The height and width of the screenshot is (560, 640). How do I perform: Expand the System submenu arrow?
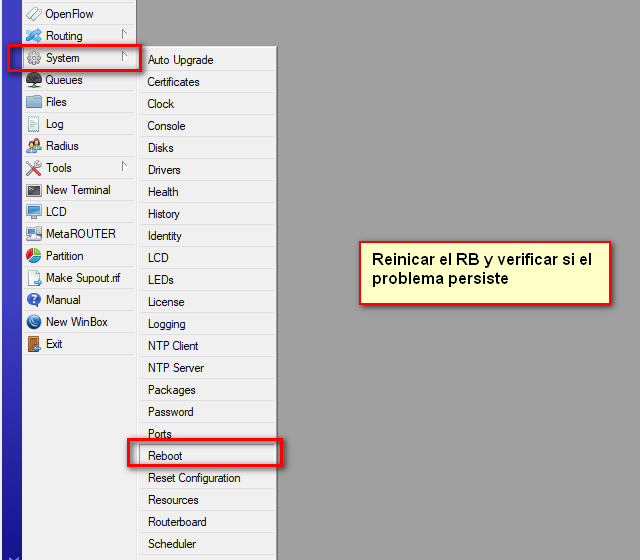(124, 57)
